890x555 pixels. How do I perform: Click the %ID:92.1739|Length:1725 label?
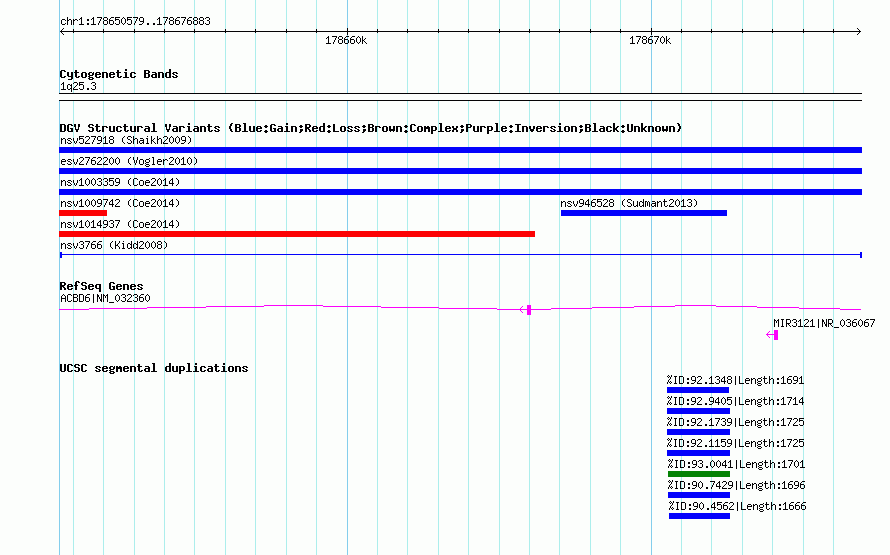(x=735, y=422)
